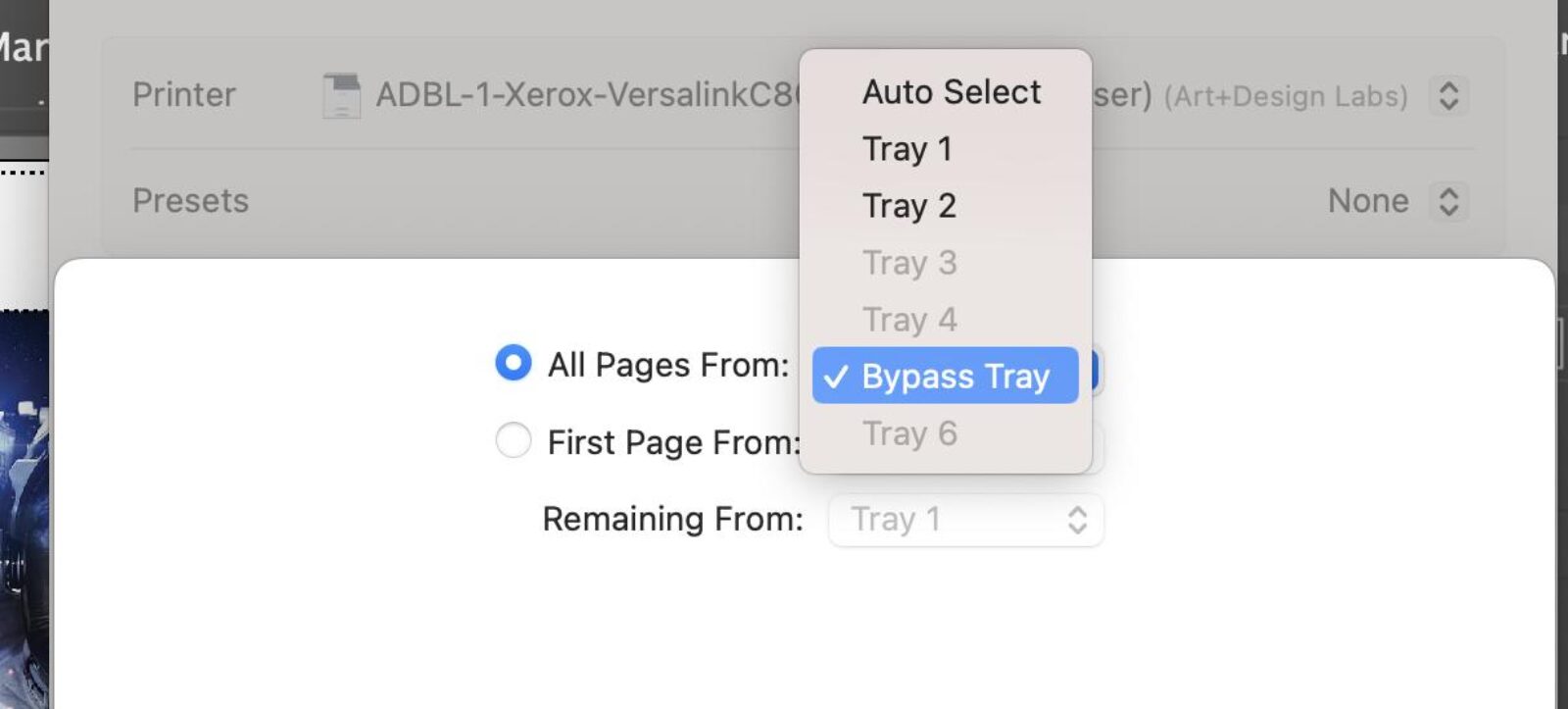Open the Presets chevron arrows
Image resolution: width=1568 pixels, height=709 pixels.
1448,201
